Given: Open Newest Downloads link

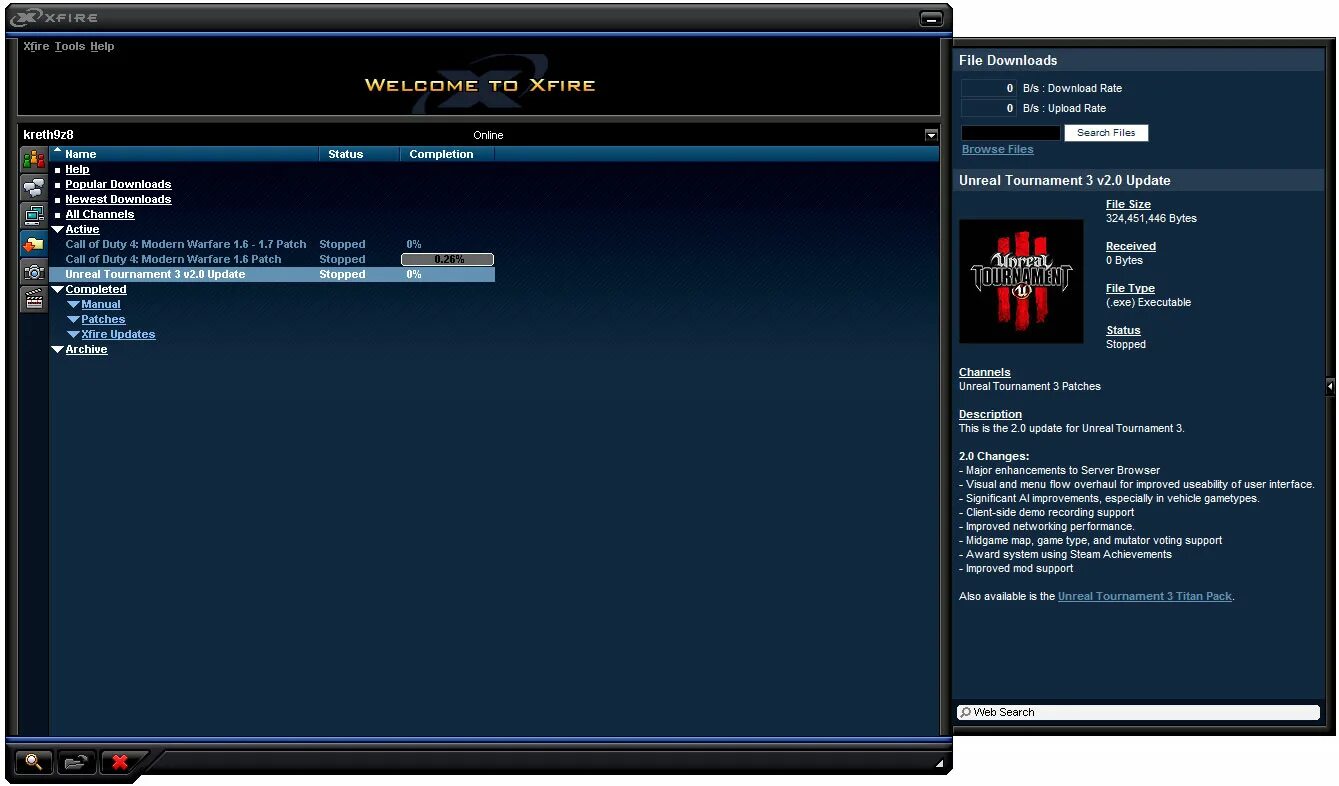Looking at the screenshot, I should (x=118, y=199).
